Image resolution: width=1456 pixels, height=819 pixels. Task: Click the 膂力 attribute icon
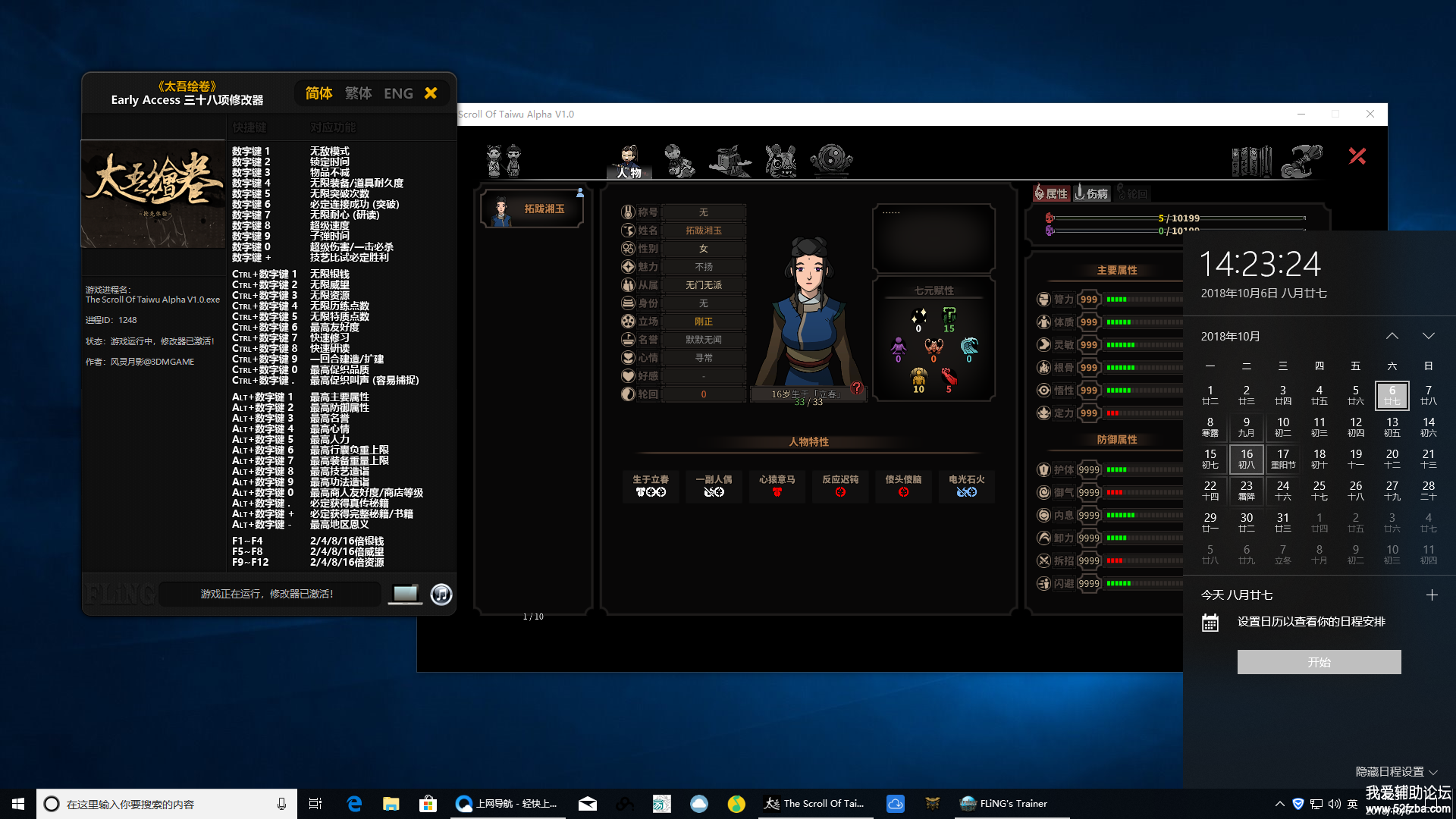[x=1044, y=300]
